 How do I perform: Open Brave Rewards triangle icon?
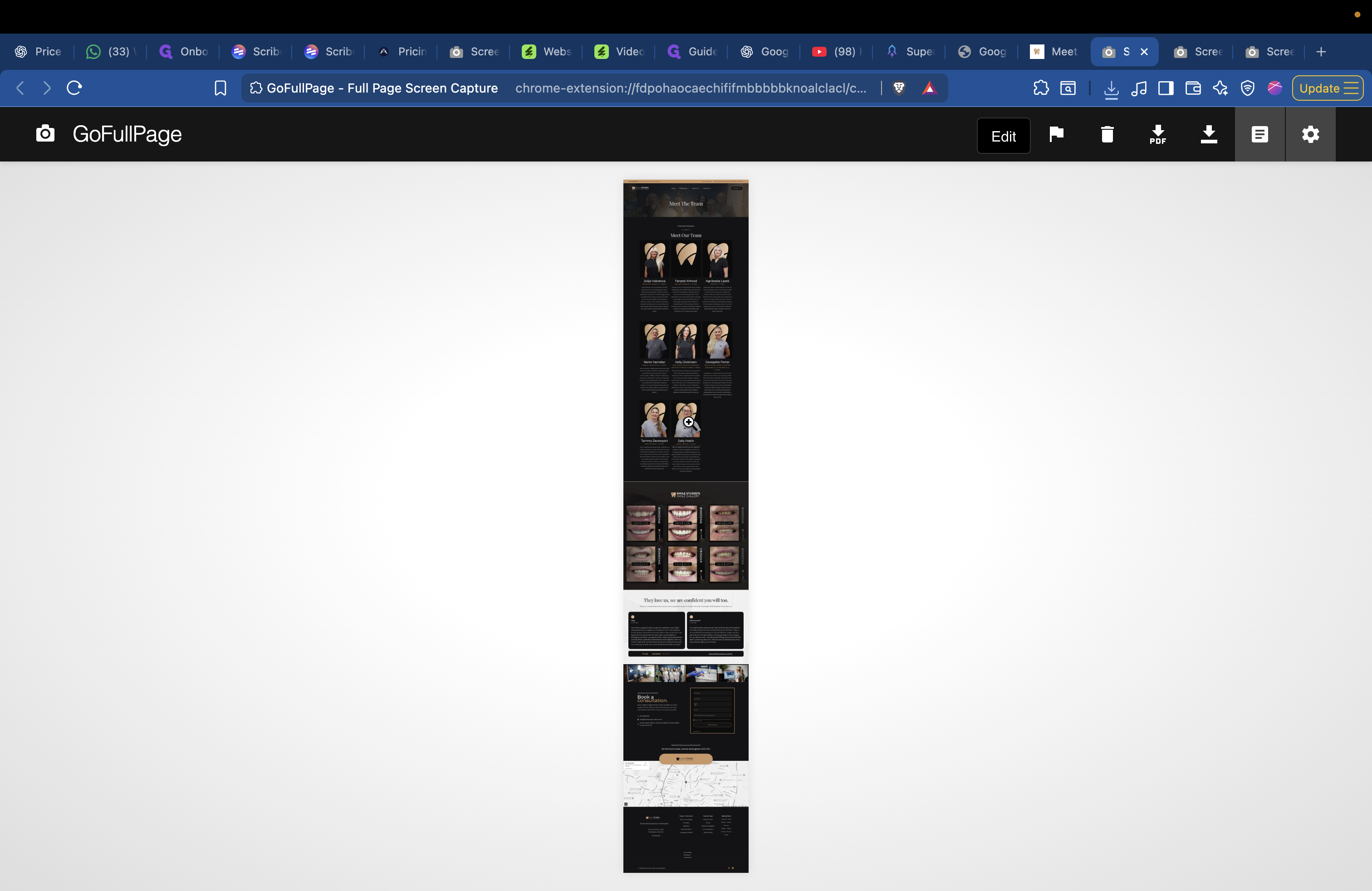point(930,88)
